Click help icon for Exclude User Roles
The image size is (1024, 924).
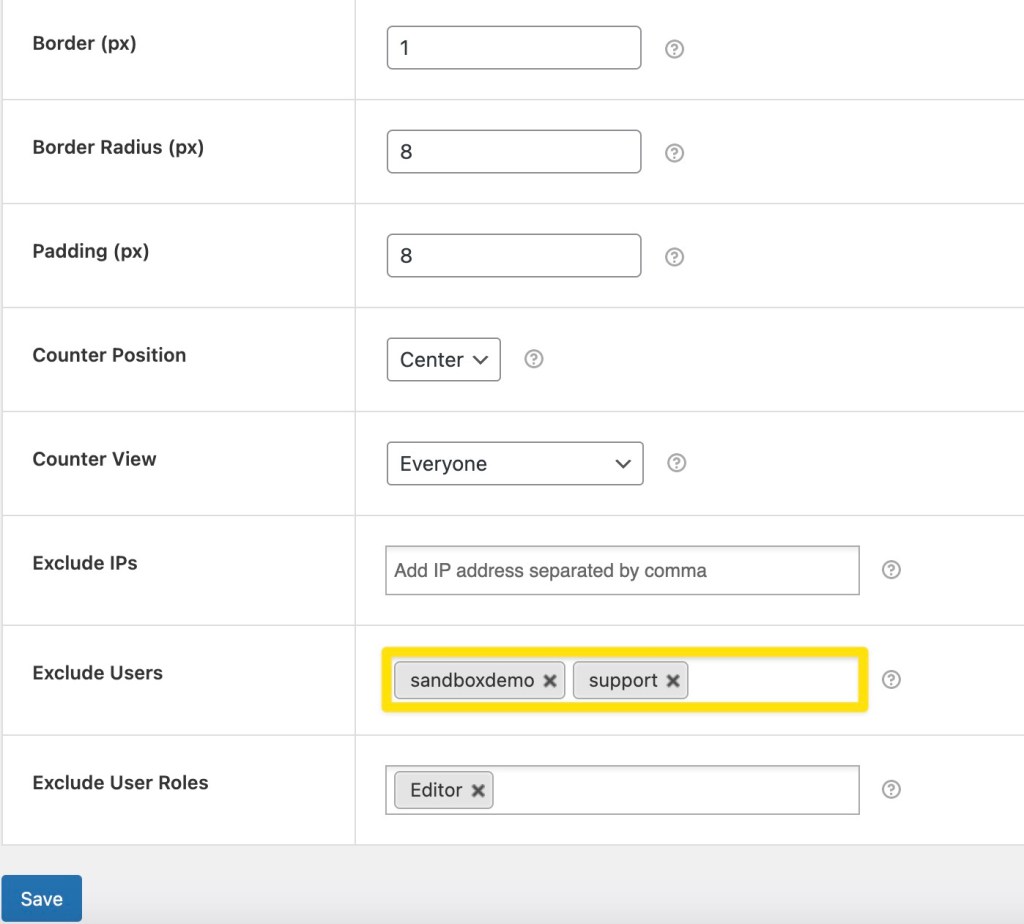891,789
